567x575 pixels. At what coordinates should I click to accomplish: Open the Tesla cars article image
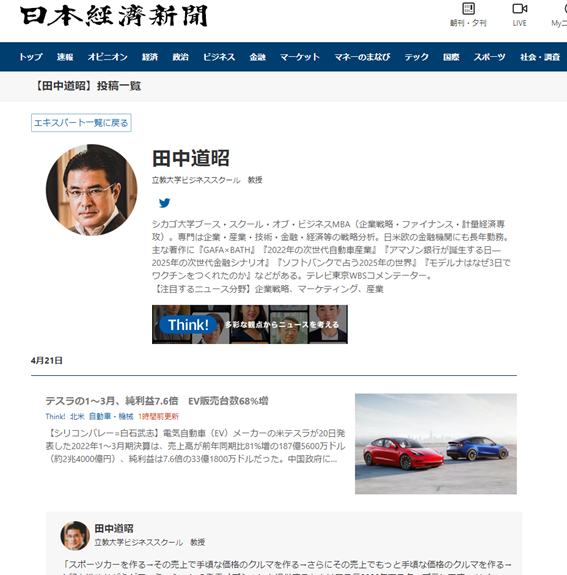point(436,444)
